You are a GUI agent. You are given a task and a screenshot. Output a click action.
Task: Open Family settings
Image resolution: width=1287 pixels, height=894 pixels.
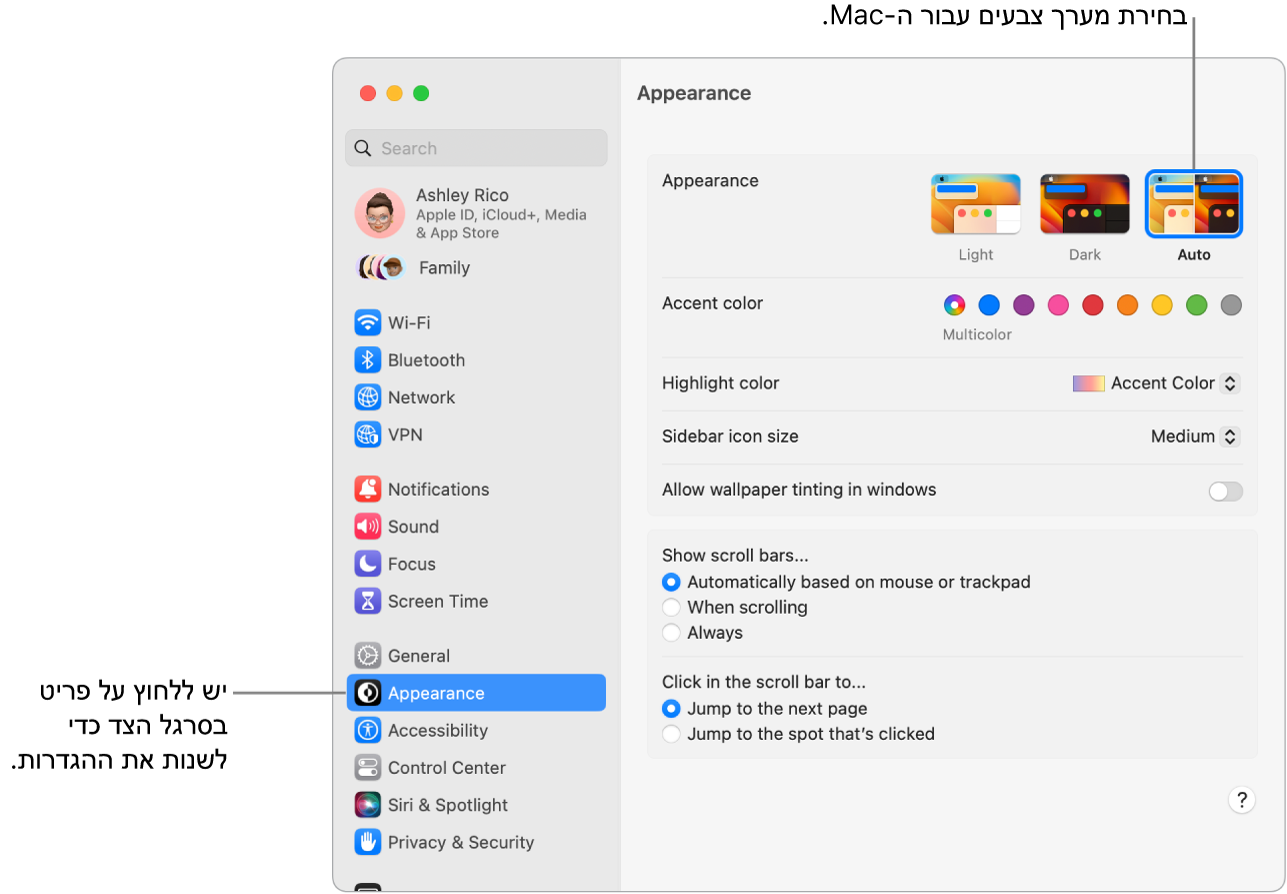[444, 267]
